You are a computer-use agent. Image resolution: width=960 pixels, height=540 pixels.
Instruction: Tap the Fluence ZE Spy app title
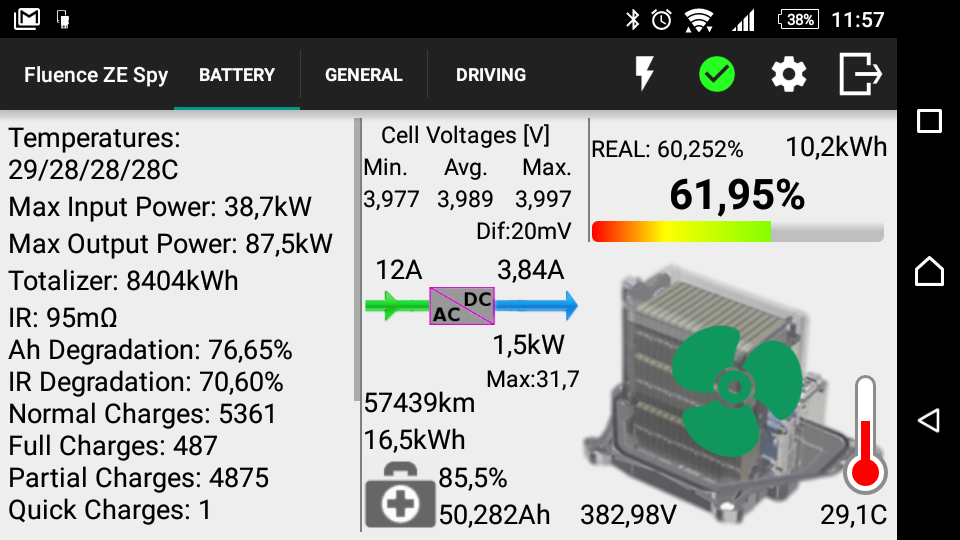pos(96,75)
